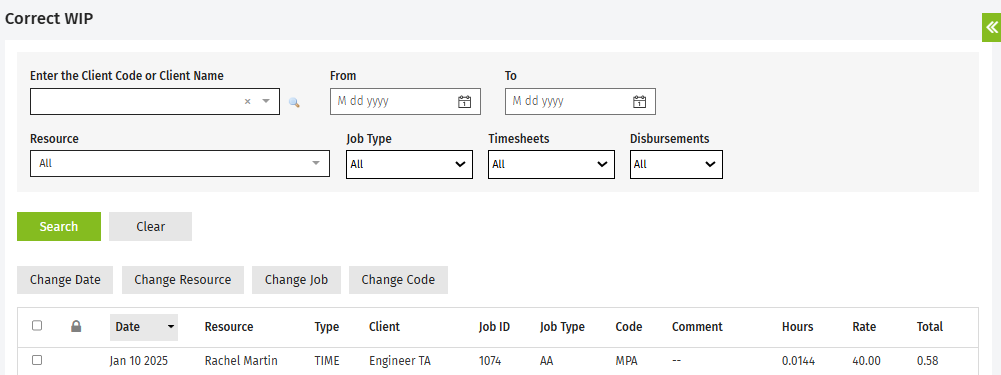1001x375 pixels.
Task: Click the 0.58 total cell
Action: pos(928,361)
